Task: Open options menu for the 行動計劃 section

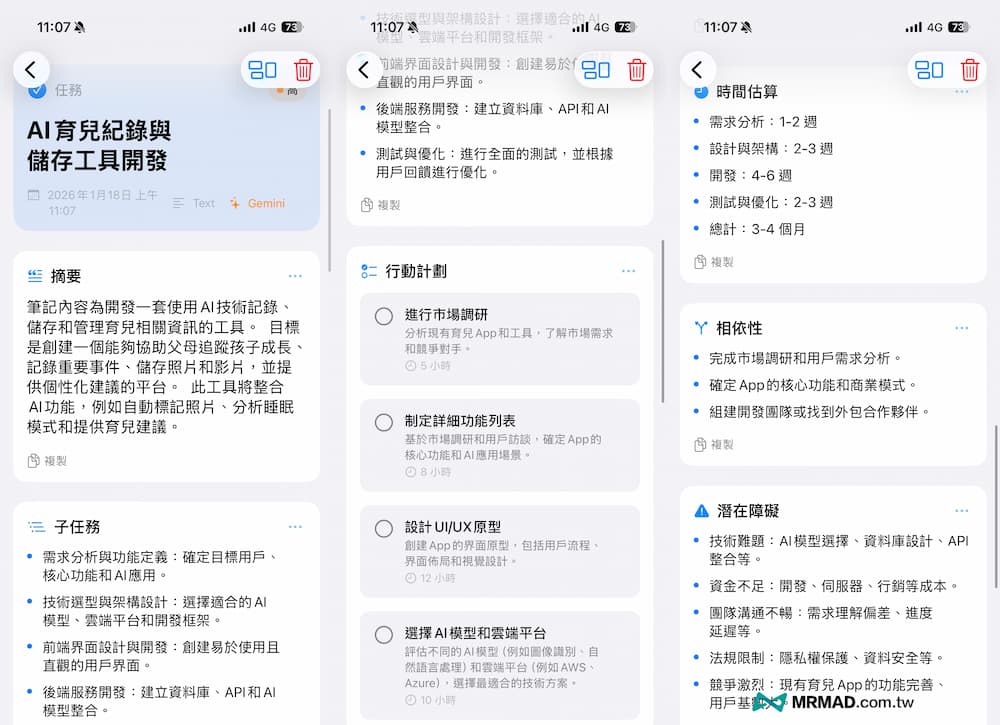Action: (x=628, y=269)
